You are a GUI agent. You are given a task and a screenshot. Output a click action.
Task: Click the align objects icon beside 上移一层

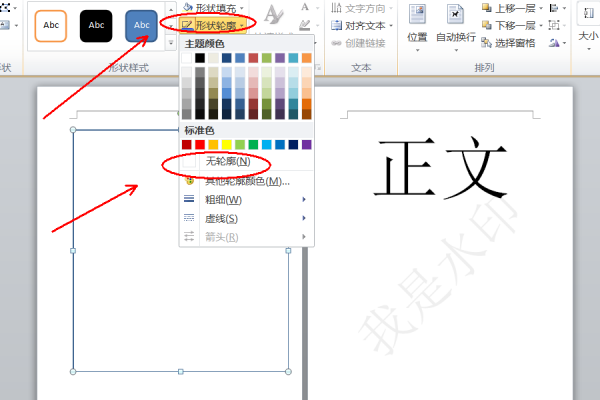(x=554, y=8)
